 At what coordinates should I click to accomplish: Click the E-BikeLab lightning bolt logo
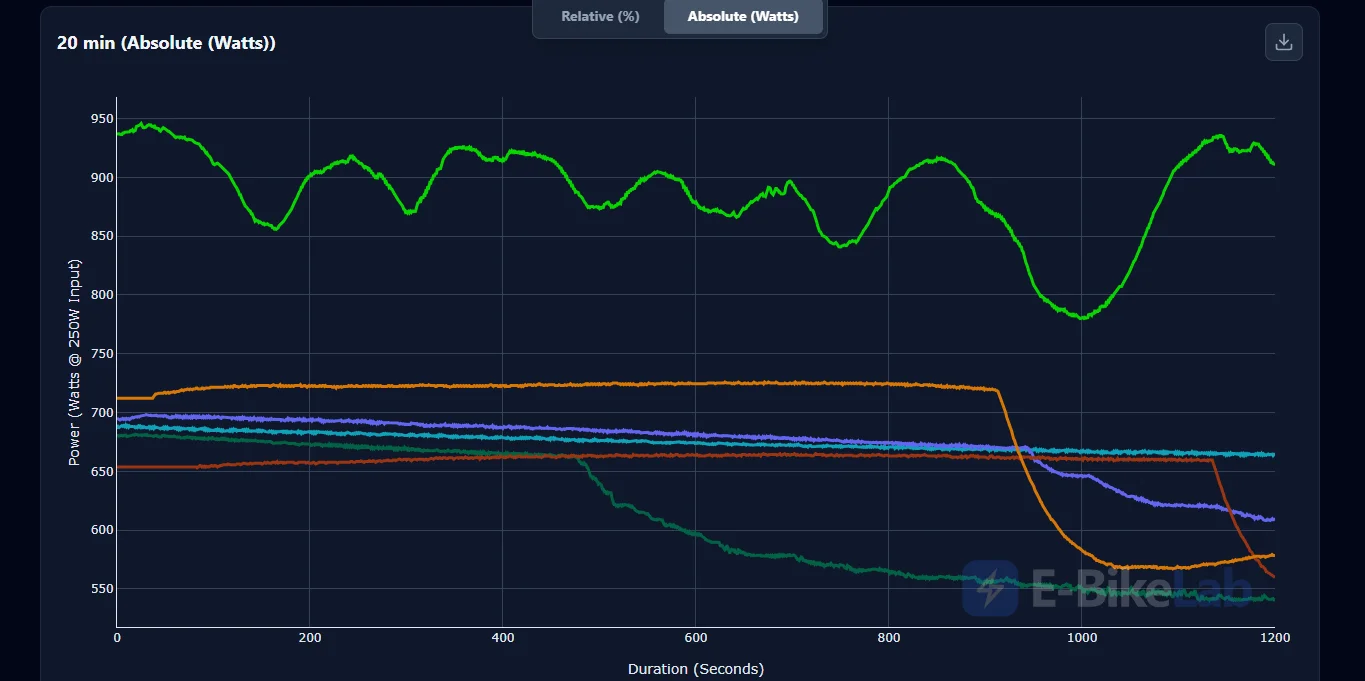[990, 588]
